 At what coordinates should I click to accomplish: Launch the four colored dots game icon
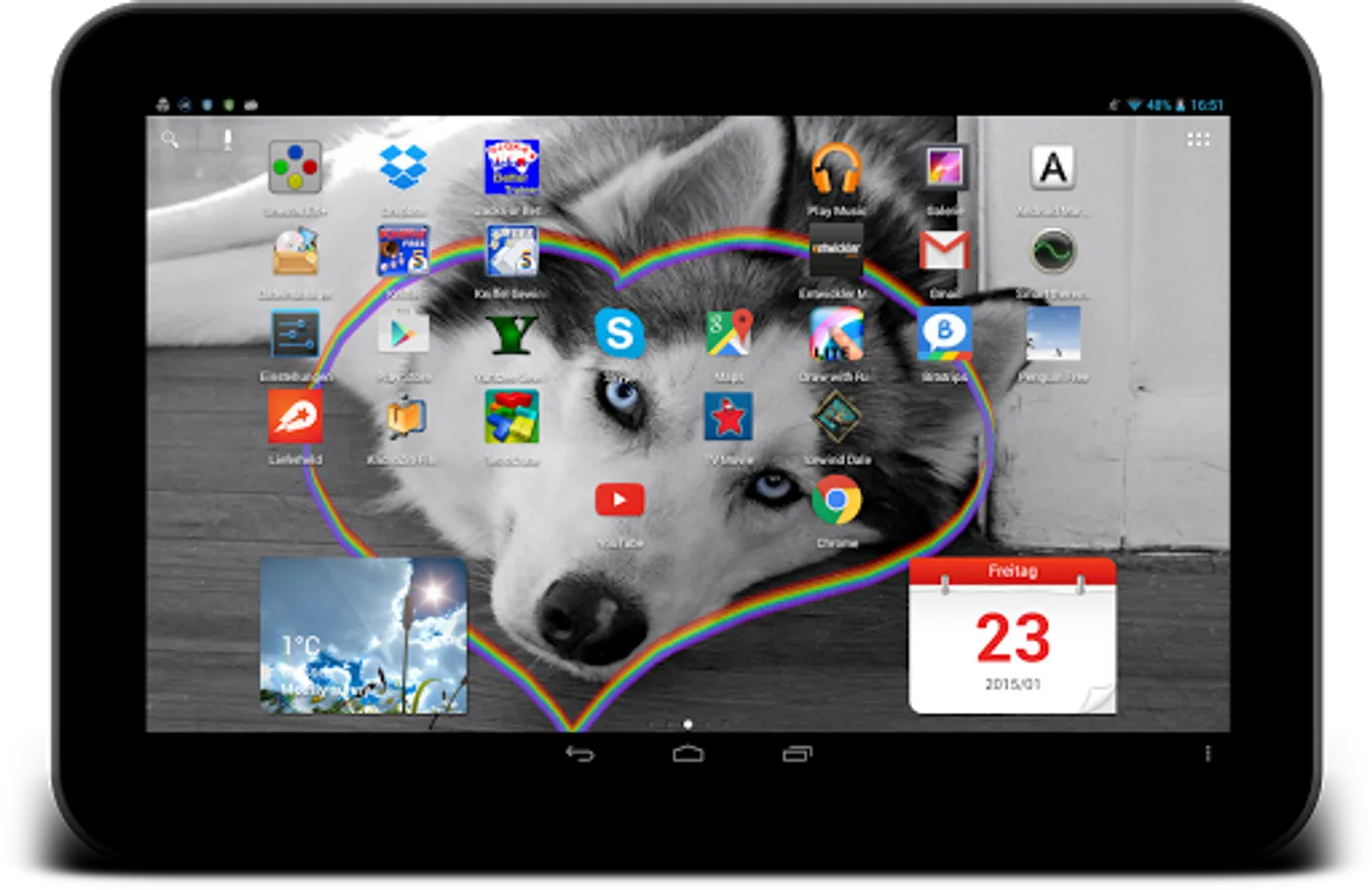click(295, 167)
